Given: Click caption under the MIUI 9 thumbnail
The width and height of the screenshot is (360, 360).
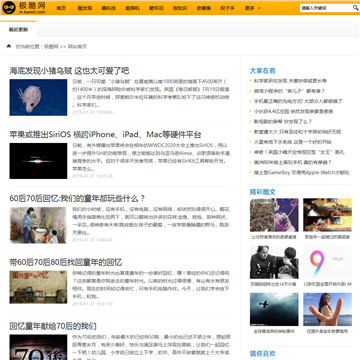Looking at the screenshot, I should click(327, 284).
